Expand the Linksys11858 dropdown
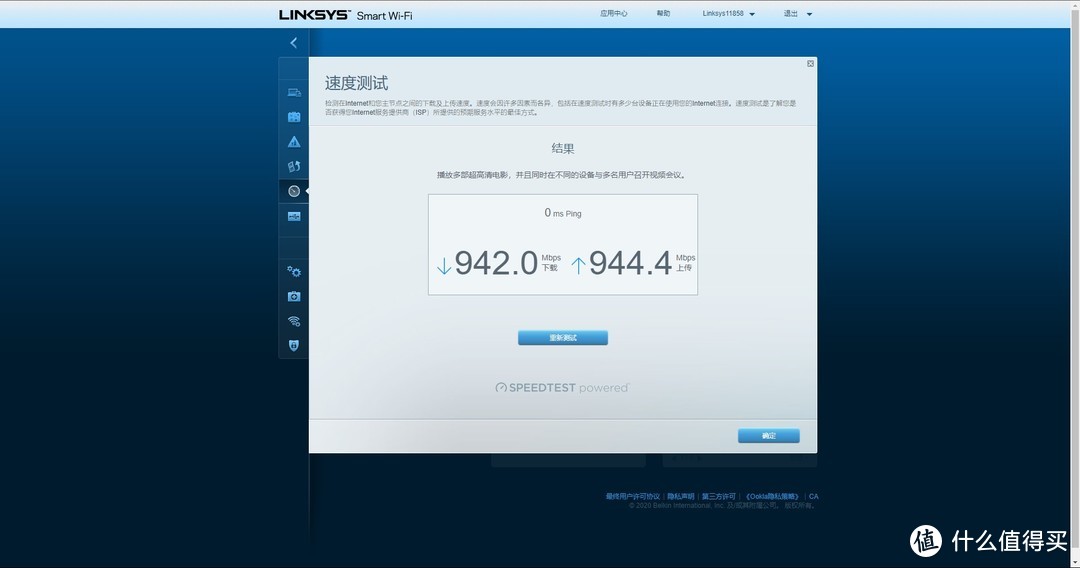Viewport: 1080px width, 568px height. 729,14
